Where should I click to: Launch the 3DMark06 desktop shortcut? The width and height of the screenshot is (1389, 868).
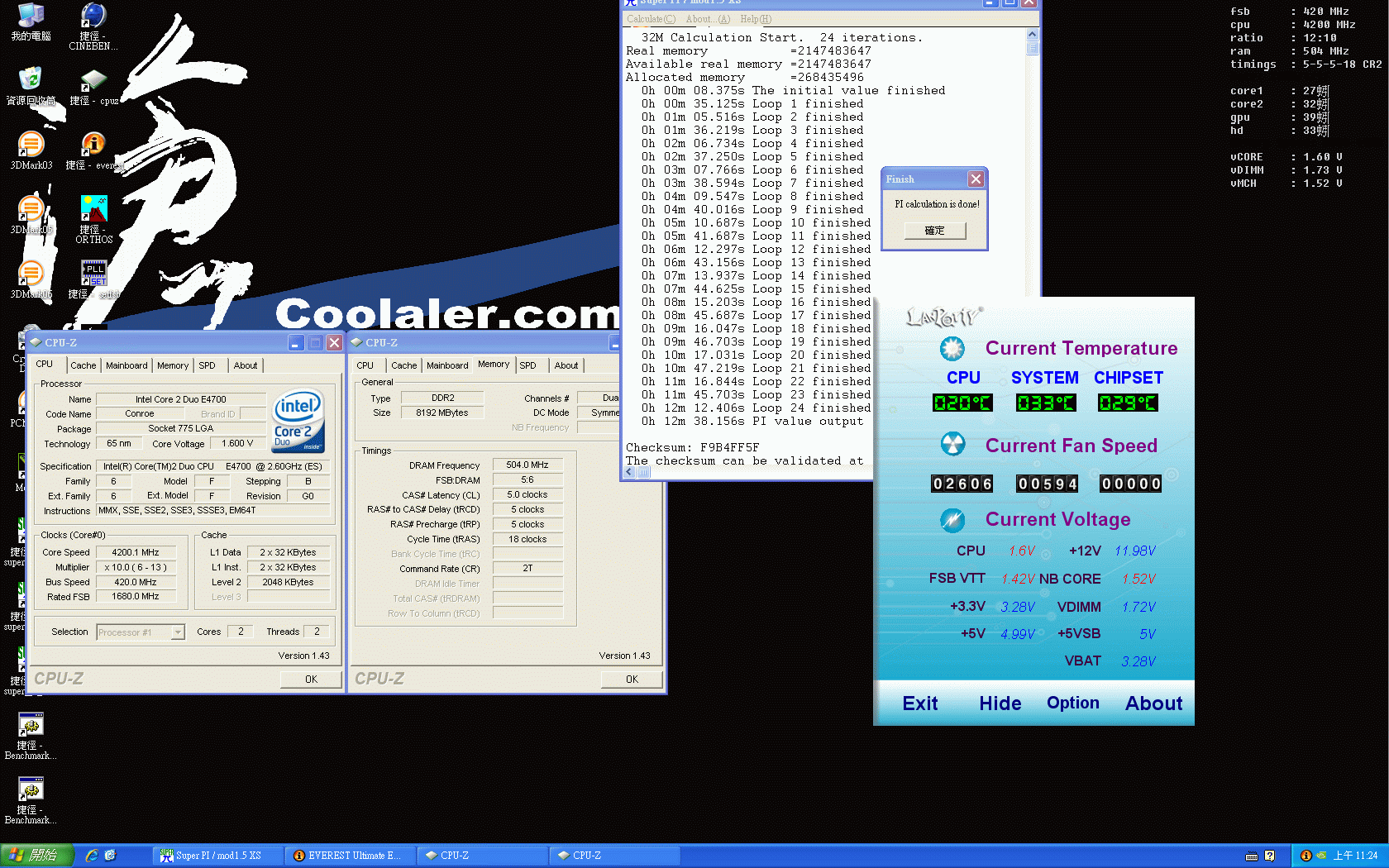[x=31, y=279]
